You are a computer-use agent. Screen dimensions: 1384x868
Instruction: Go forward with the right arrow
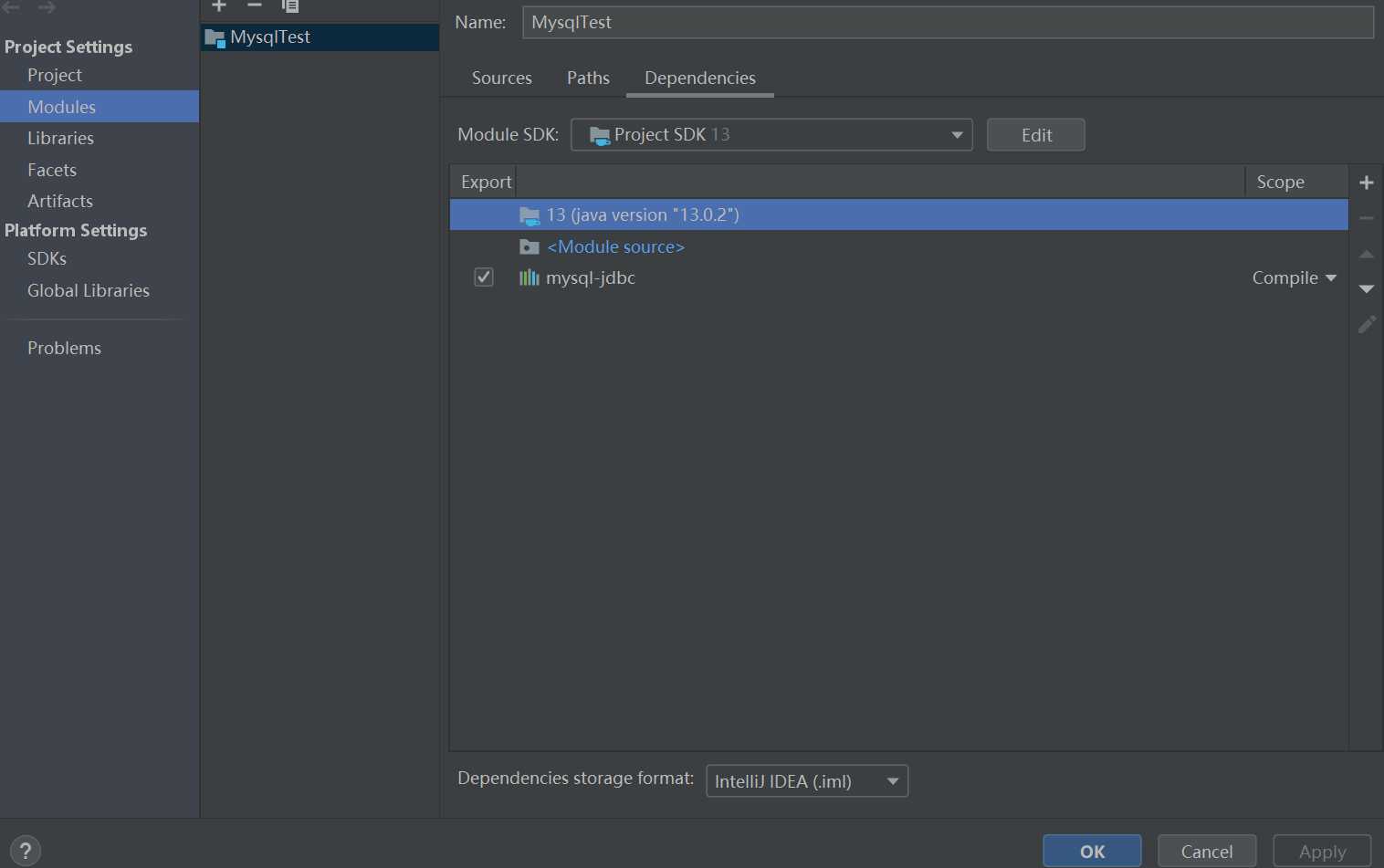(47, 7)
